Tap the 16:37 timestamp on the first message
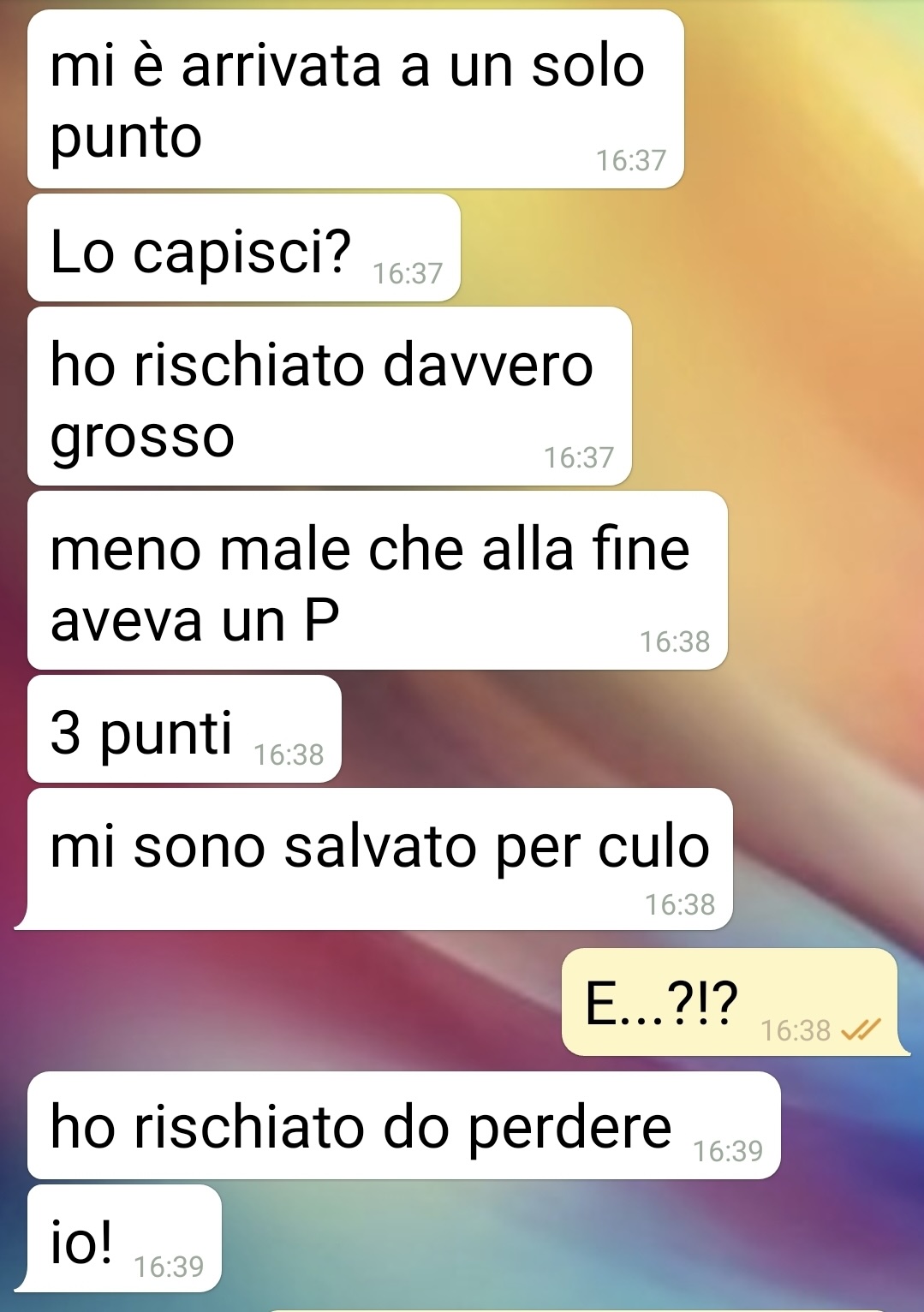The image size is (924, 1312). pyautogui.click(x=631, y=160)
